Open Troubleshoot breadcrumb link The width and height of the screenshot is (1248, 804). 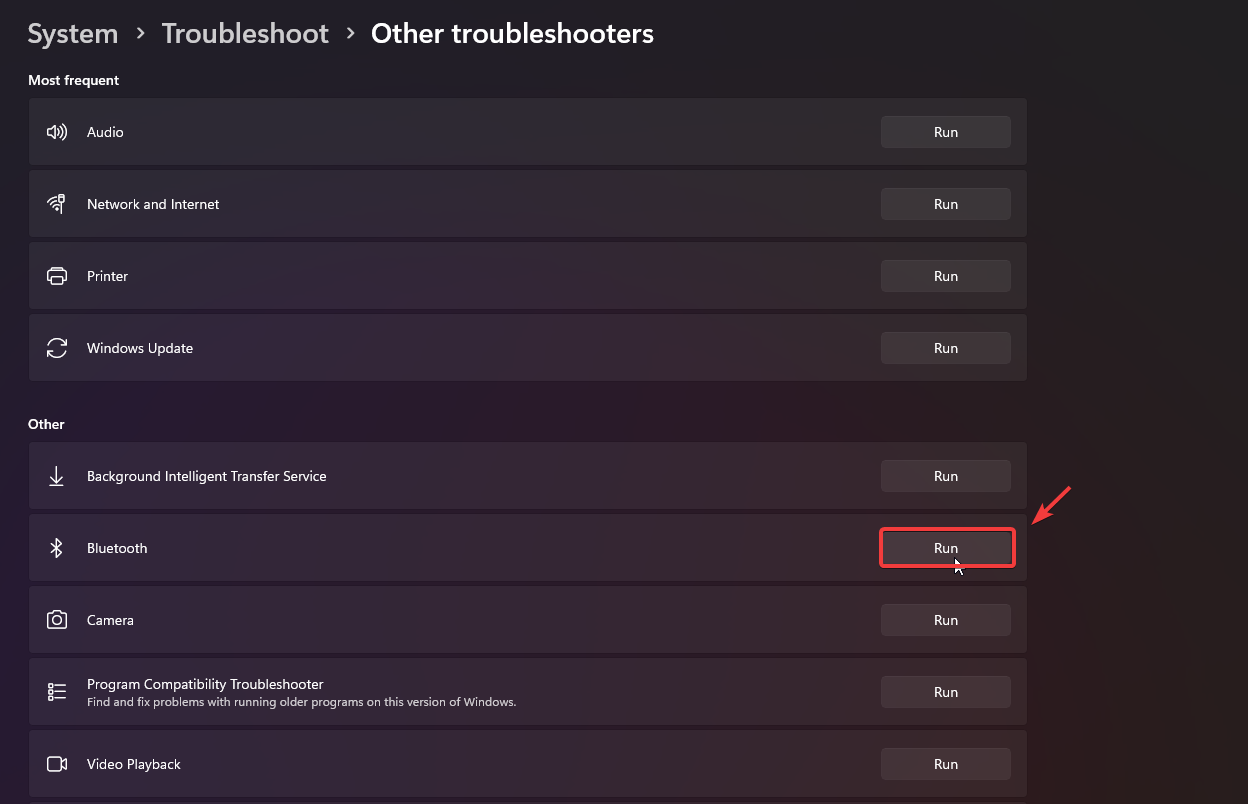(245, 34)
